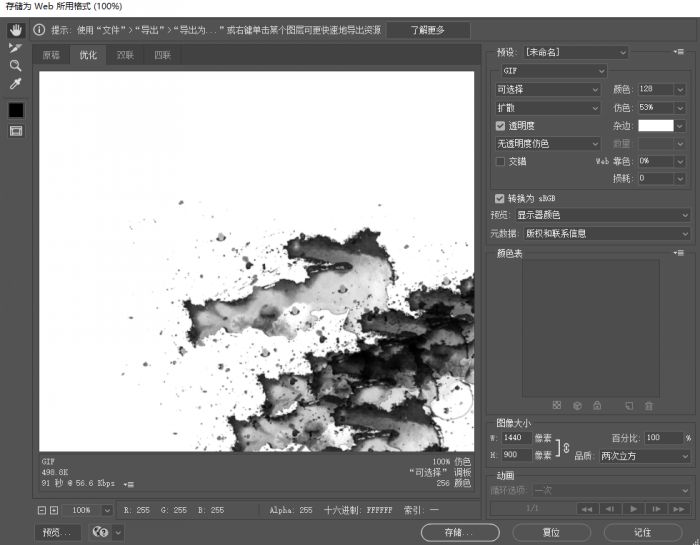Image resolution: width=700 pixels, height=545 pixels.
Task: Select the Zoom tool
Action: click(16, 65)
